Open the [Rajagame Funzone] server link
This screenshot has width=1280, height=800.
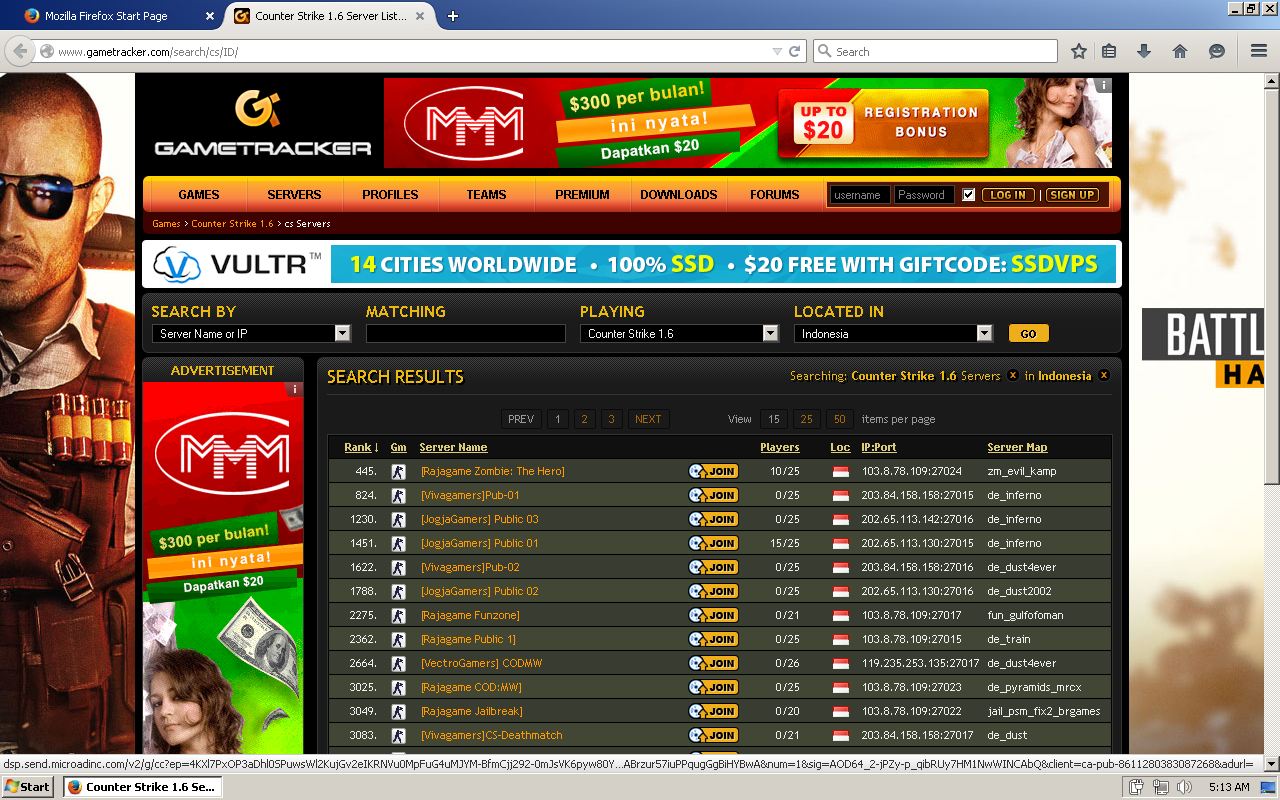pyautogui.click(x=470, y=615)
